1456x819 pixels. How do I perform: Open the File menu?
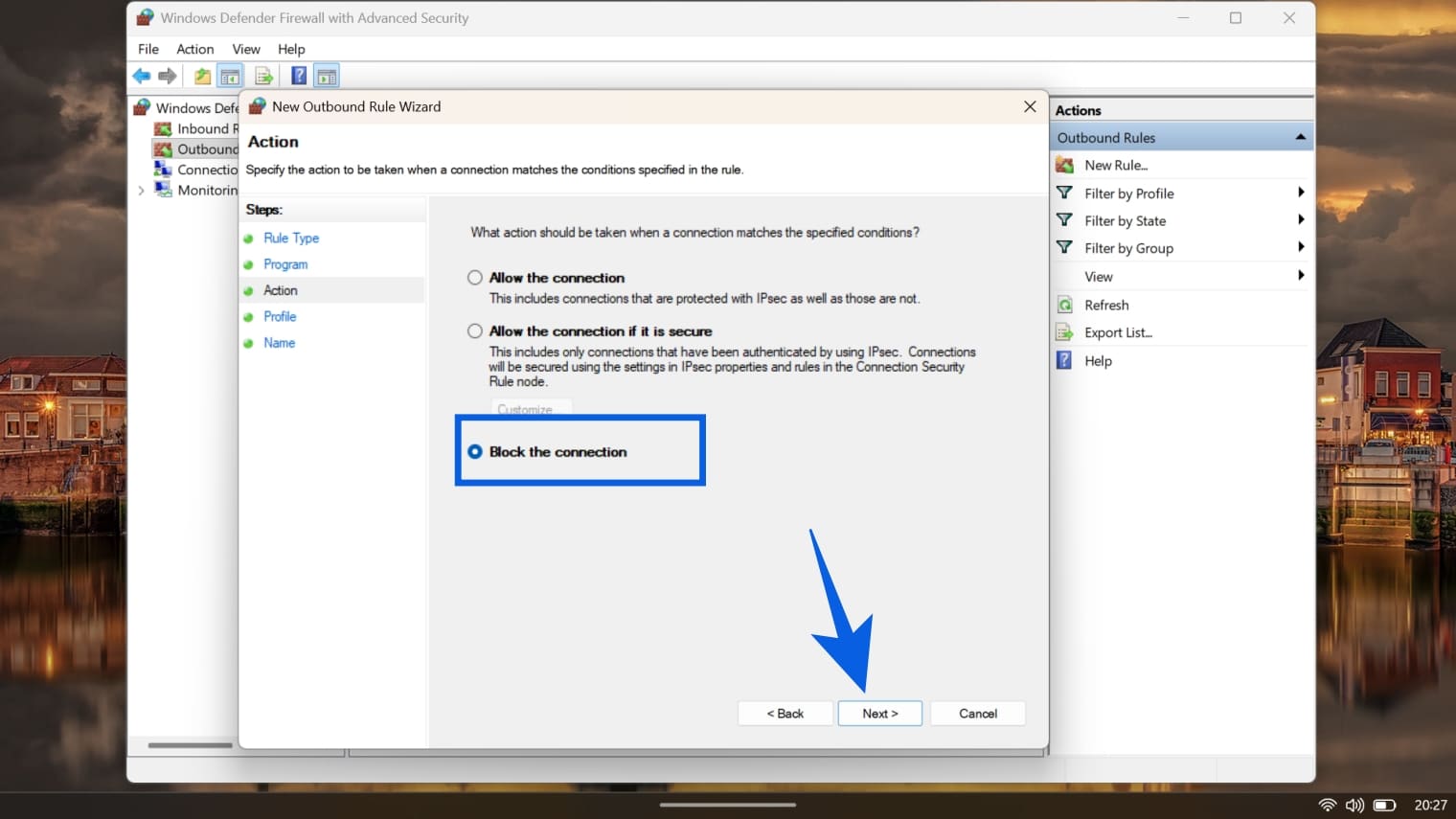tap(148, 49)
